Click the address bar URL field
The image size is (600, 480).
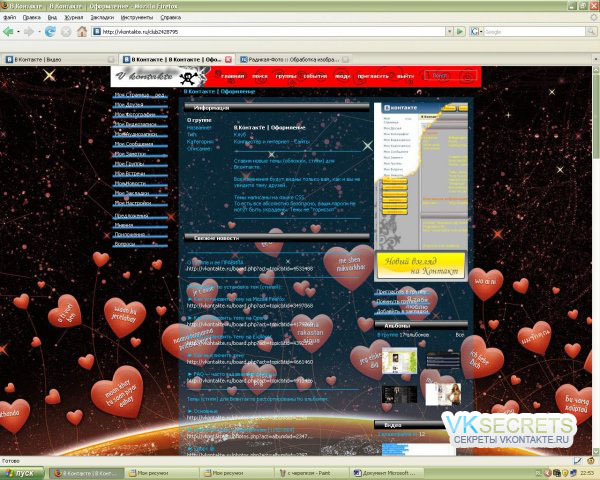268,32
